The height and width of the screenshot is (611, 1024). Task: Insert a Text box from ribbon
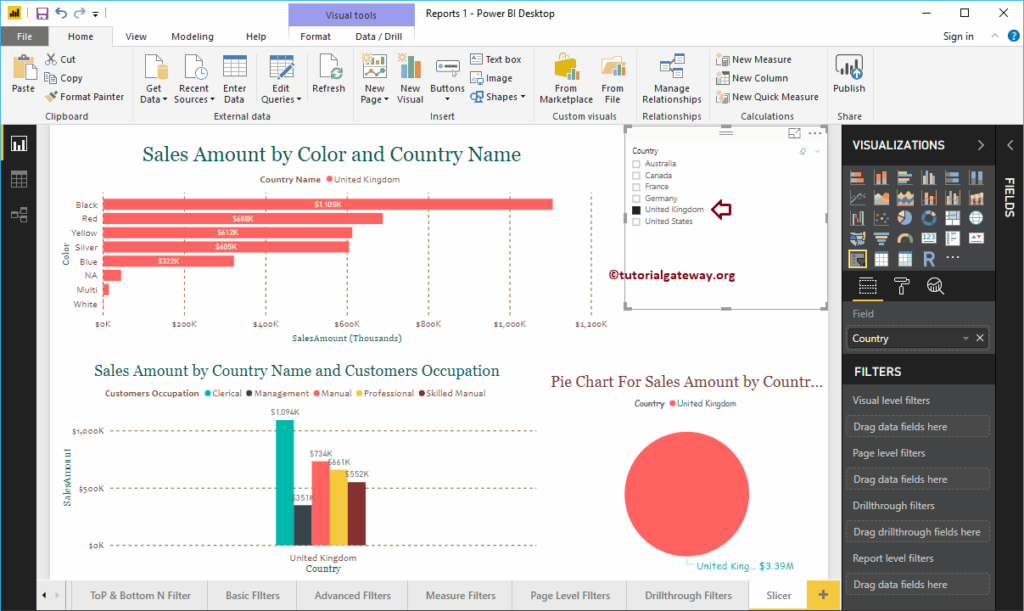pyautogui.click(x=496, y=59)
